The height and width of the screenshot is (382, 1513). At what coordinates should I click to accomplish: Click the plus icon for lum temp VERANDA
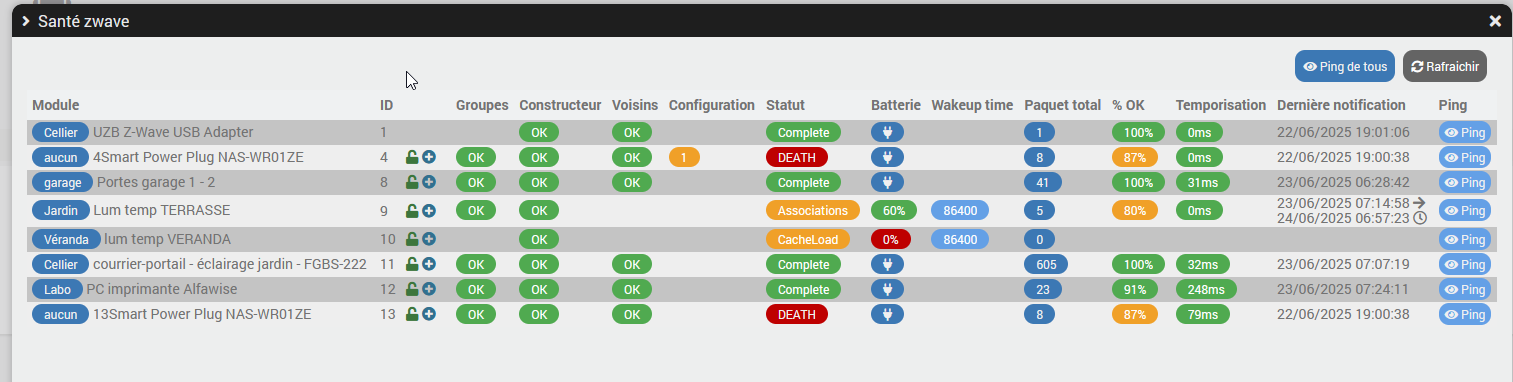click(x=428, y=240)
